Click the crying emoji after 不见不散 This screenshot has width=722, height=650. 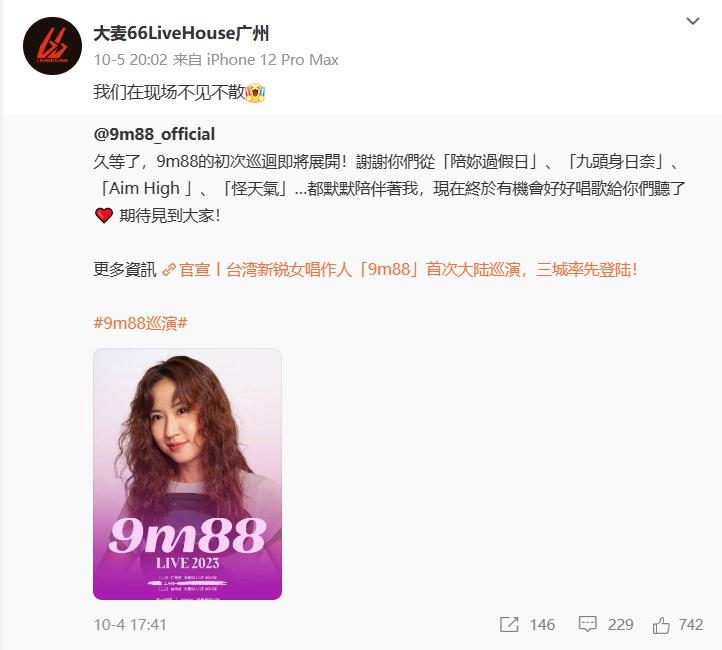click(256, 93)
